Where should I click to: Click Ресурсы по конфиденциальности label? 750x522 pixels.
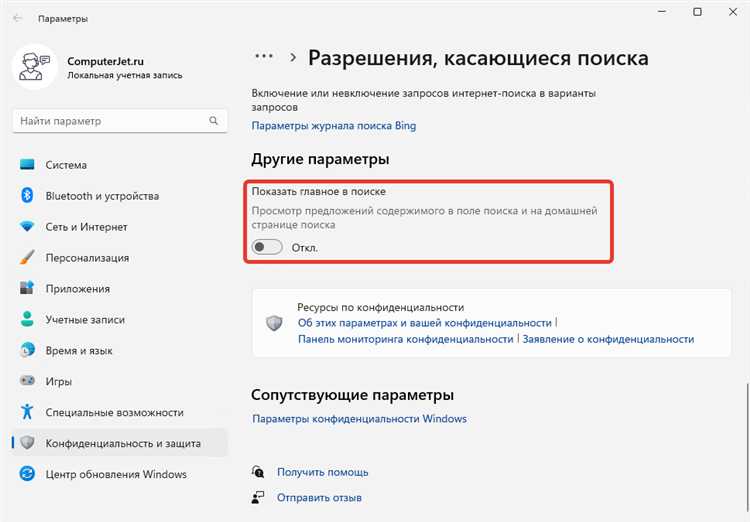(381, 307)
